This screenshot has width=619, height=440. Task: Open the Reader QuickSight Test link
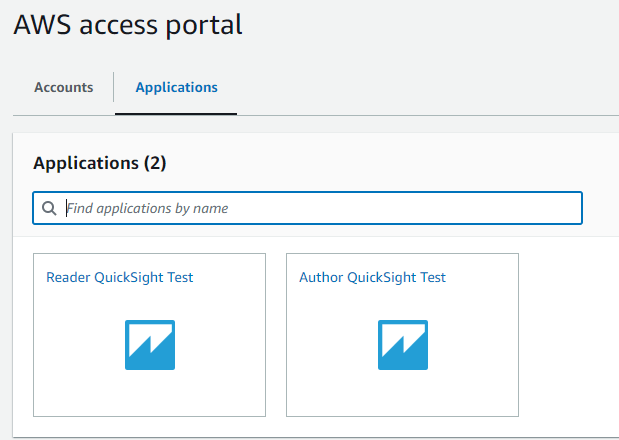click(x=120, y=277)
